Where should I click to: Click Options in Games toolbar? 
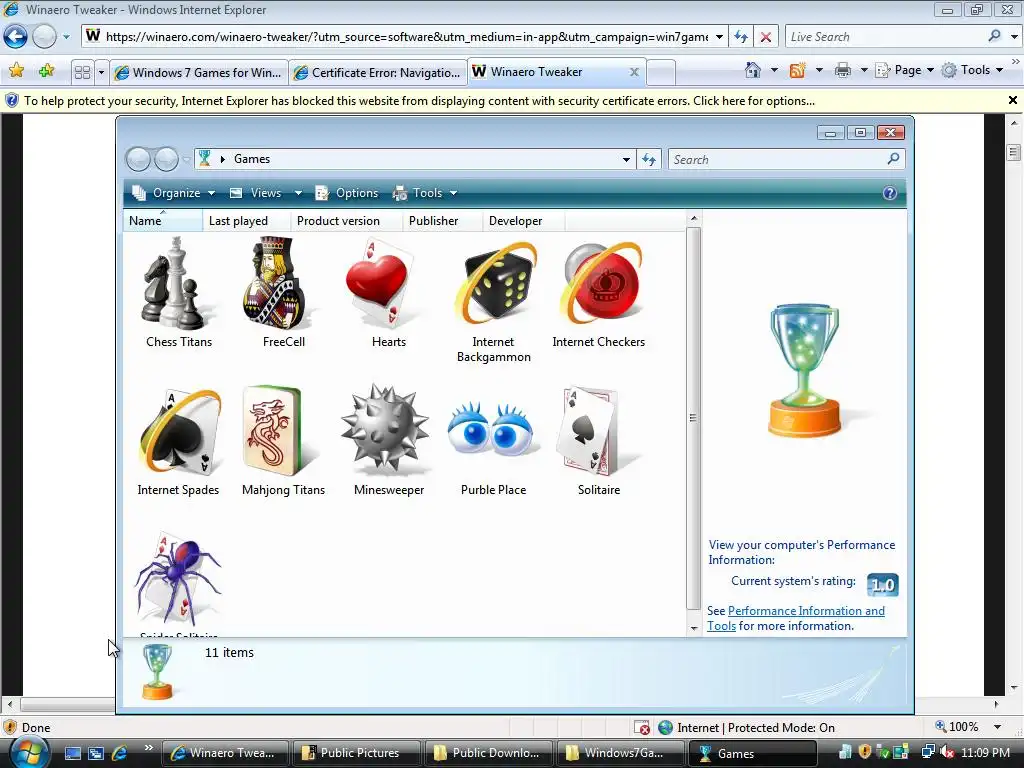pyautogui.click(x=346, y=193)
